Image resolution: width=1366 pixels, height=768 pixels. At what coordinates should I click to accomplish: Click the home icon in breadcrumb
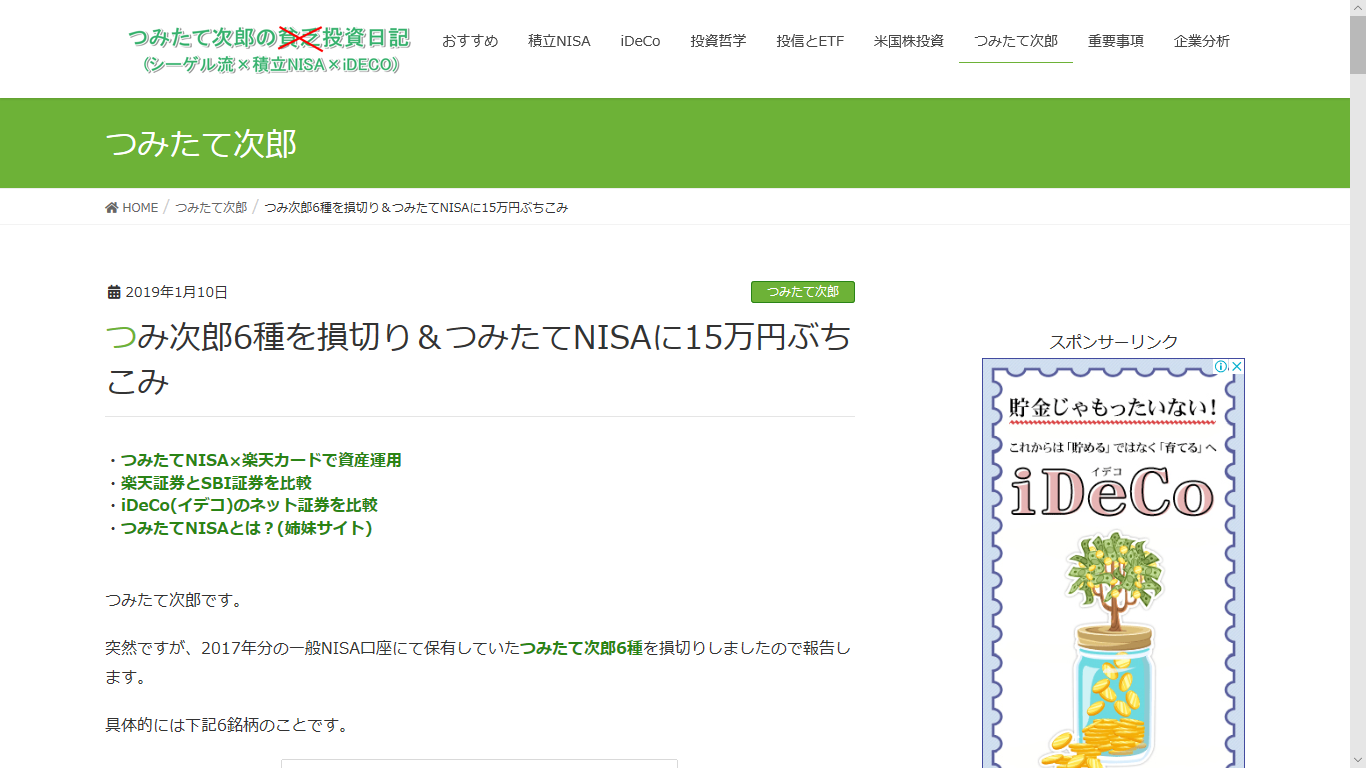coord(112,207)
